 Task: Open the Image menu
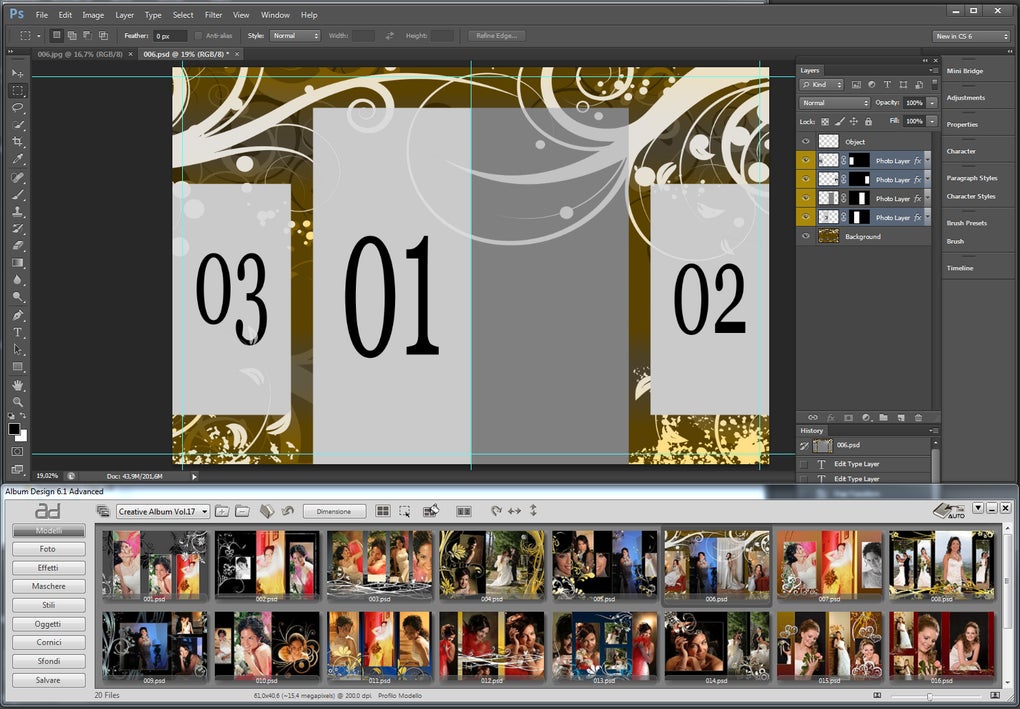click(93, 15)
